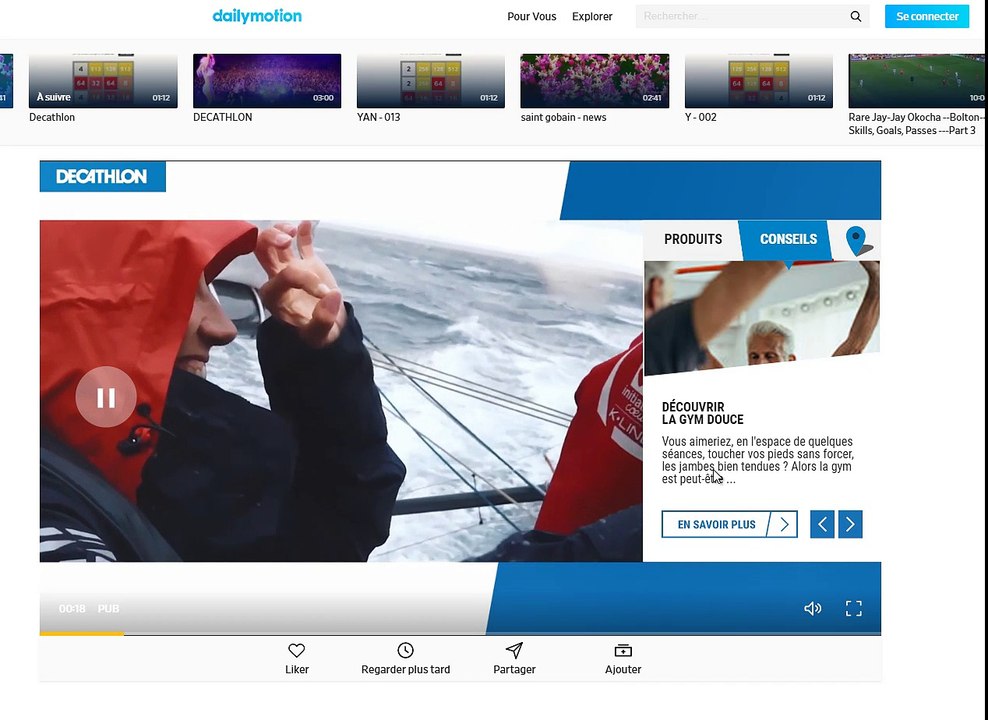988x720 pixels.
Task: Open the YAN - 013 video thumbnail
Action: (431, 81)
